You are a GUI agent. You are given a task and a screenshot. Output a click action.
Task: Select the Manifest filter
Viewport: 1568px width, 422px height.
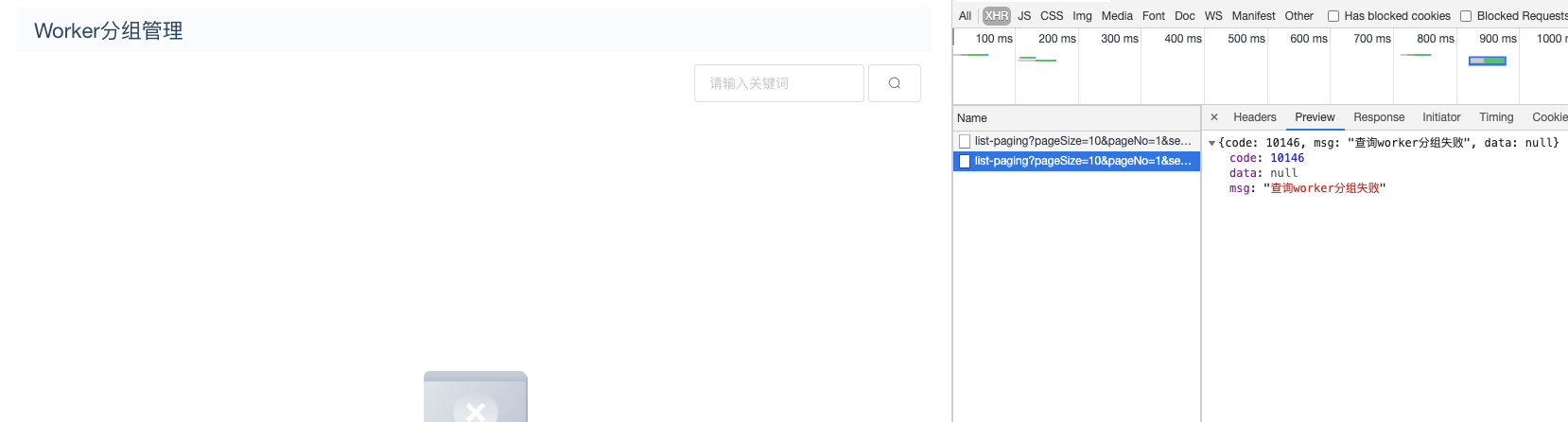click(1253, 16)
